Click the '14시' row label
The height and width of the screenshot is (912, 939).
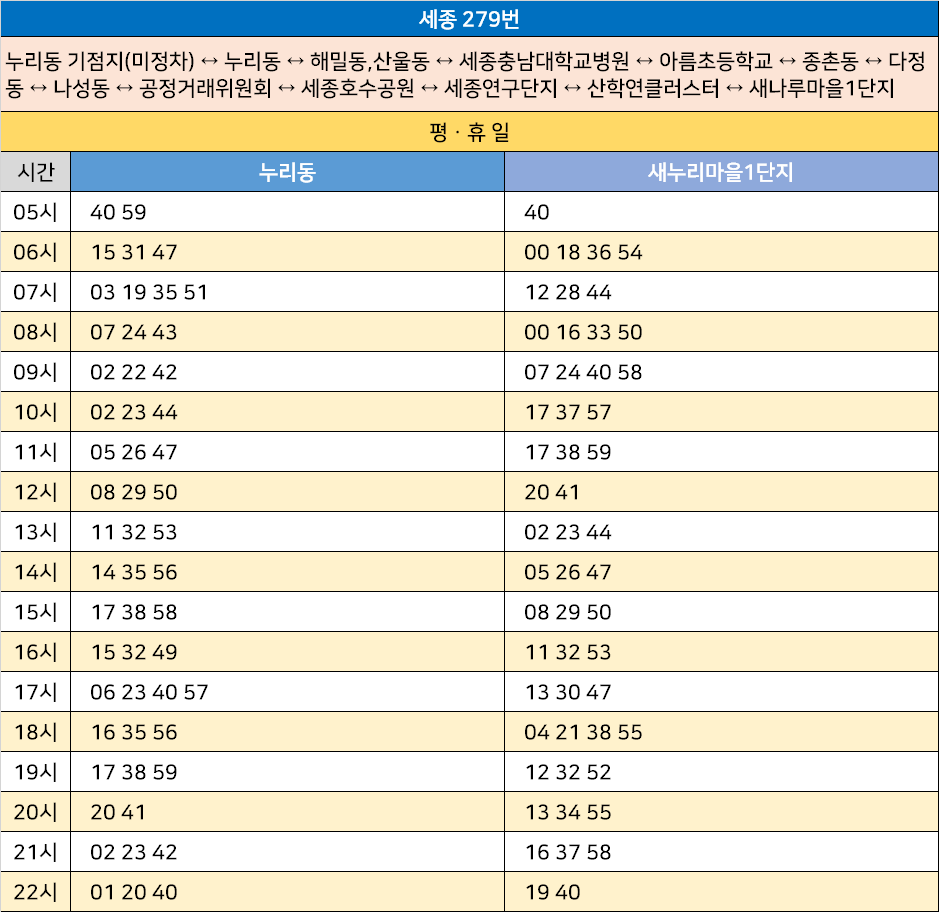click(35, 572)
